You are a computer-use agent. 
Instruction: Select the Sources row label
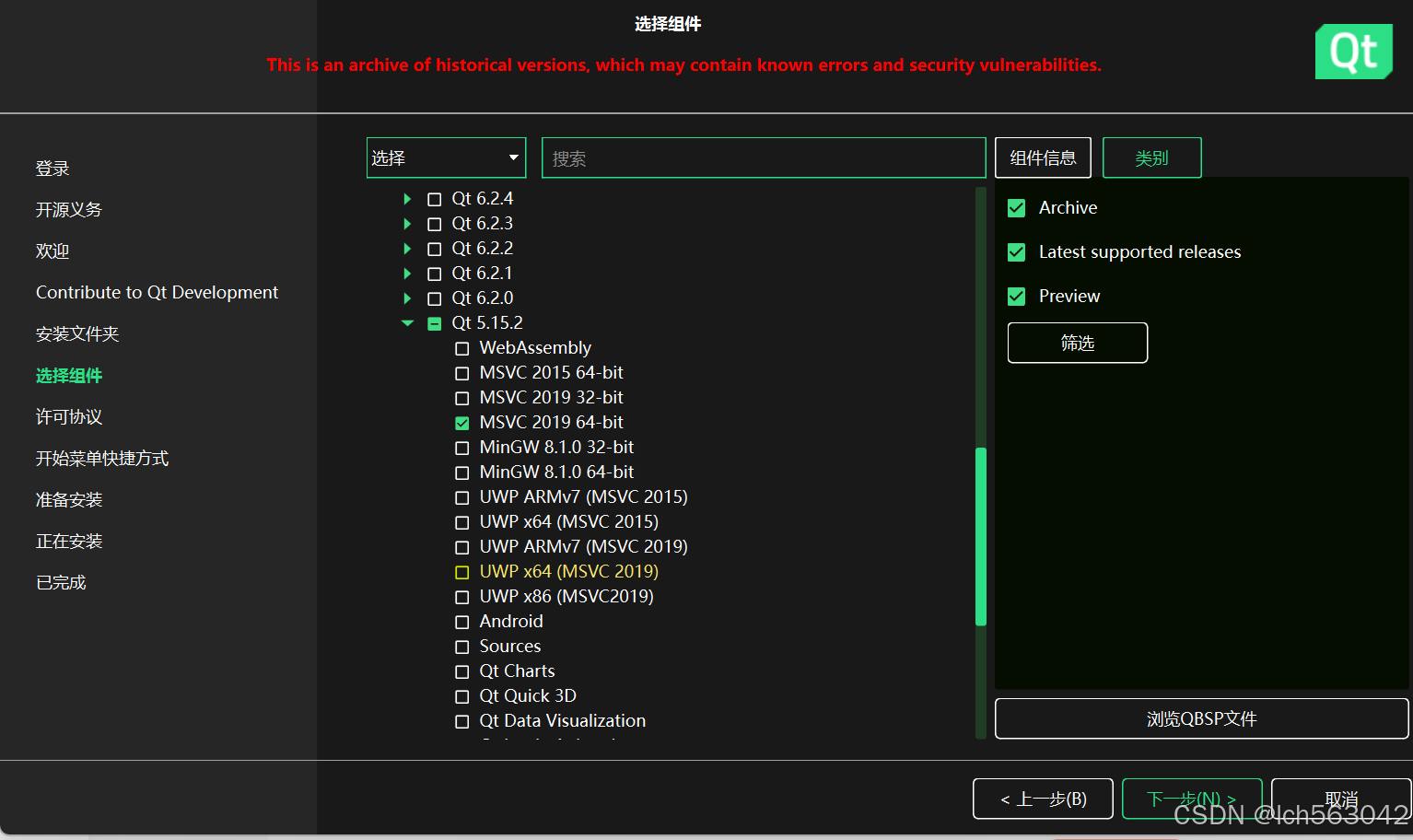pyautogui.click(x=510, y=647)
